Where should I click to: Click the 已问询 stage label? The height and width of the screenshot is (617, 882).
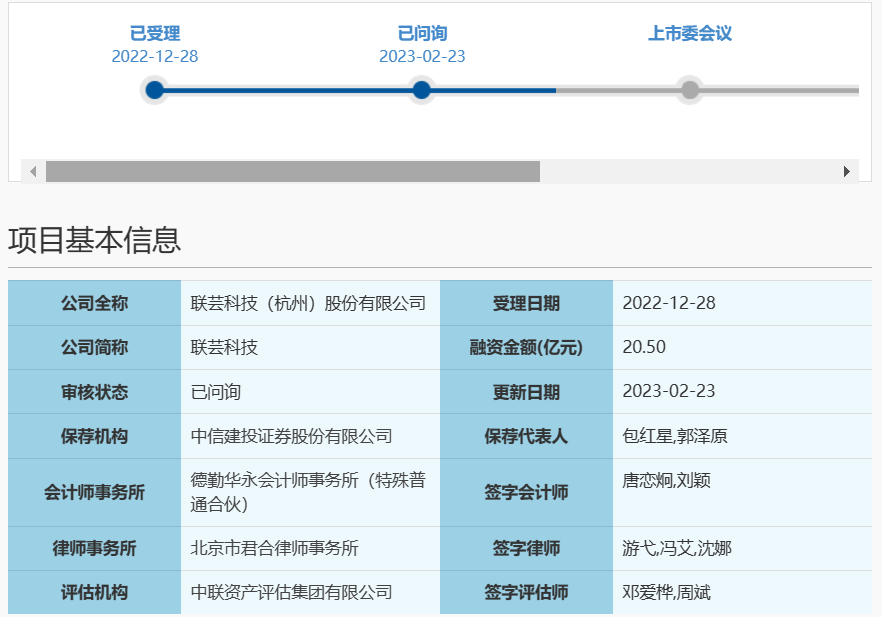coord(422,33)
